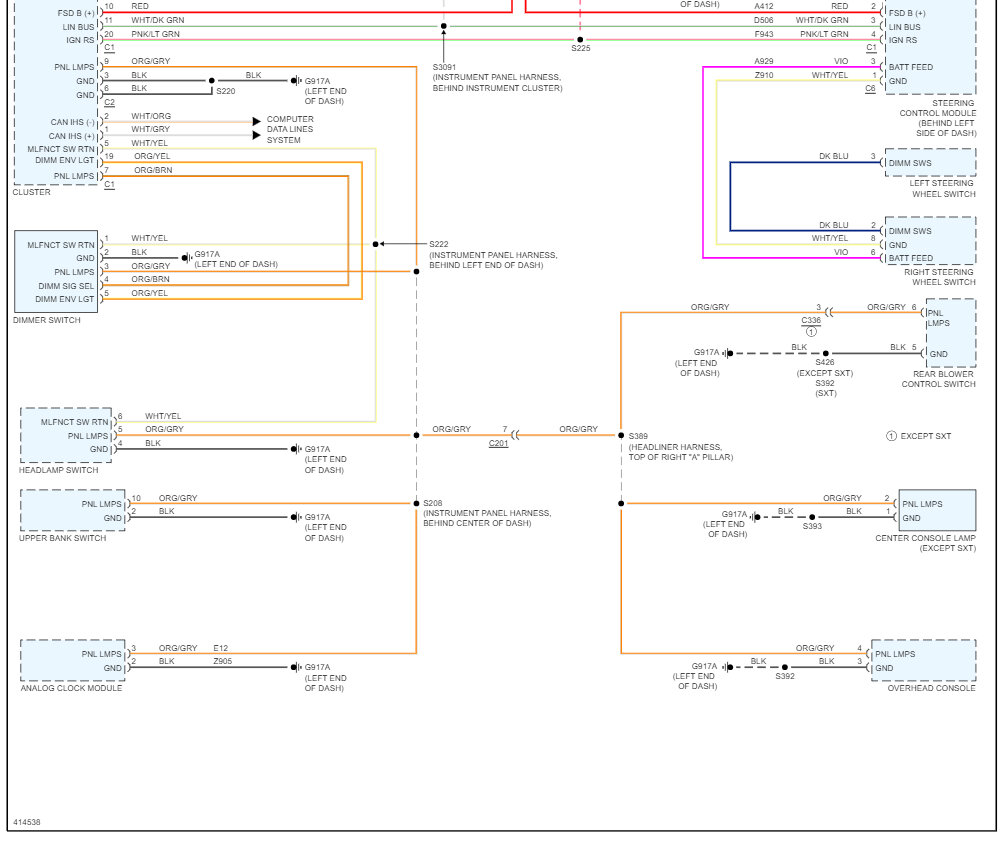Select the arrowhead on WHT/ORG data line
Screen dimensions: 1006x843
tap(257, 121)
